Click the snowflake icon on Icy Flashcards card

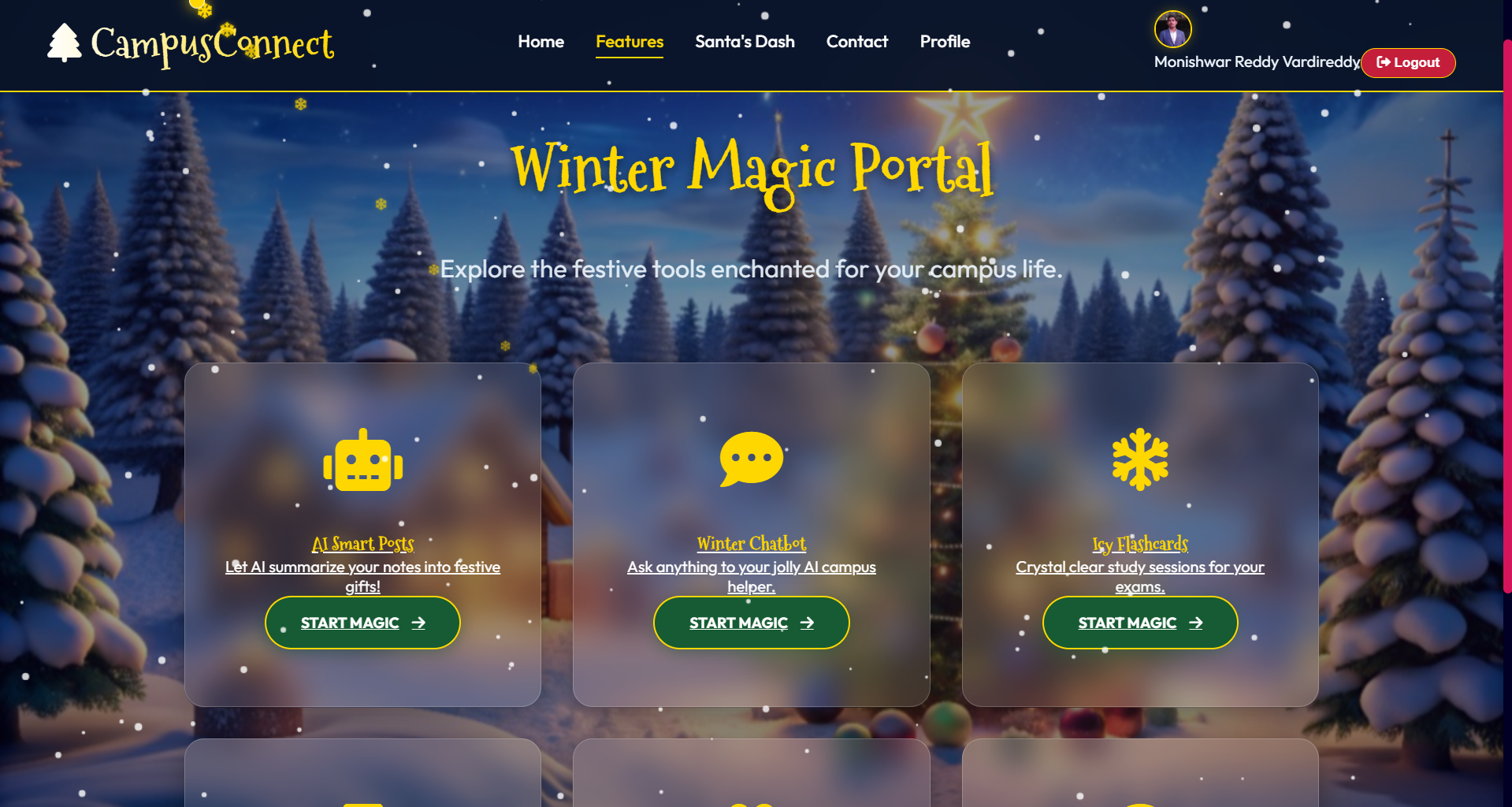1139,459
